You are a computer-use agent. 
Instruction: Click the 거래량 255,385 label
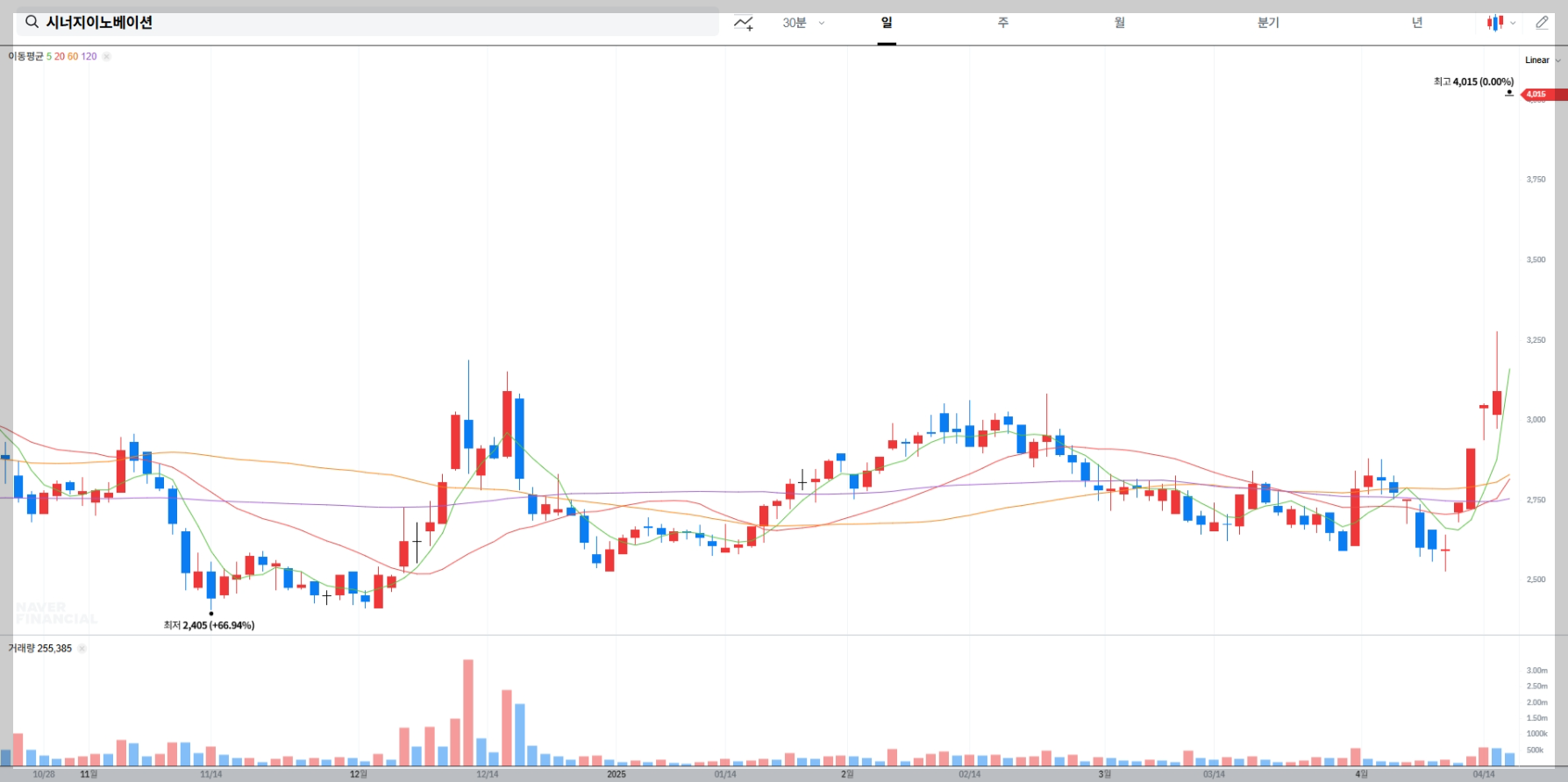tap(40, 649)
